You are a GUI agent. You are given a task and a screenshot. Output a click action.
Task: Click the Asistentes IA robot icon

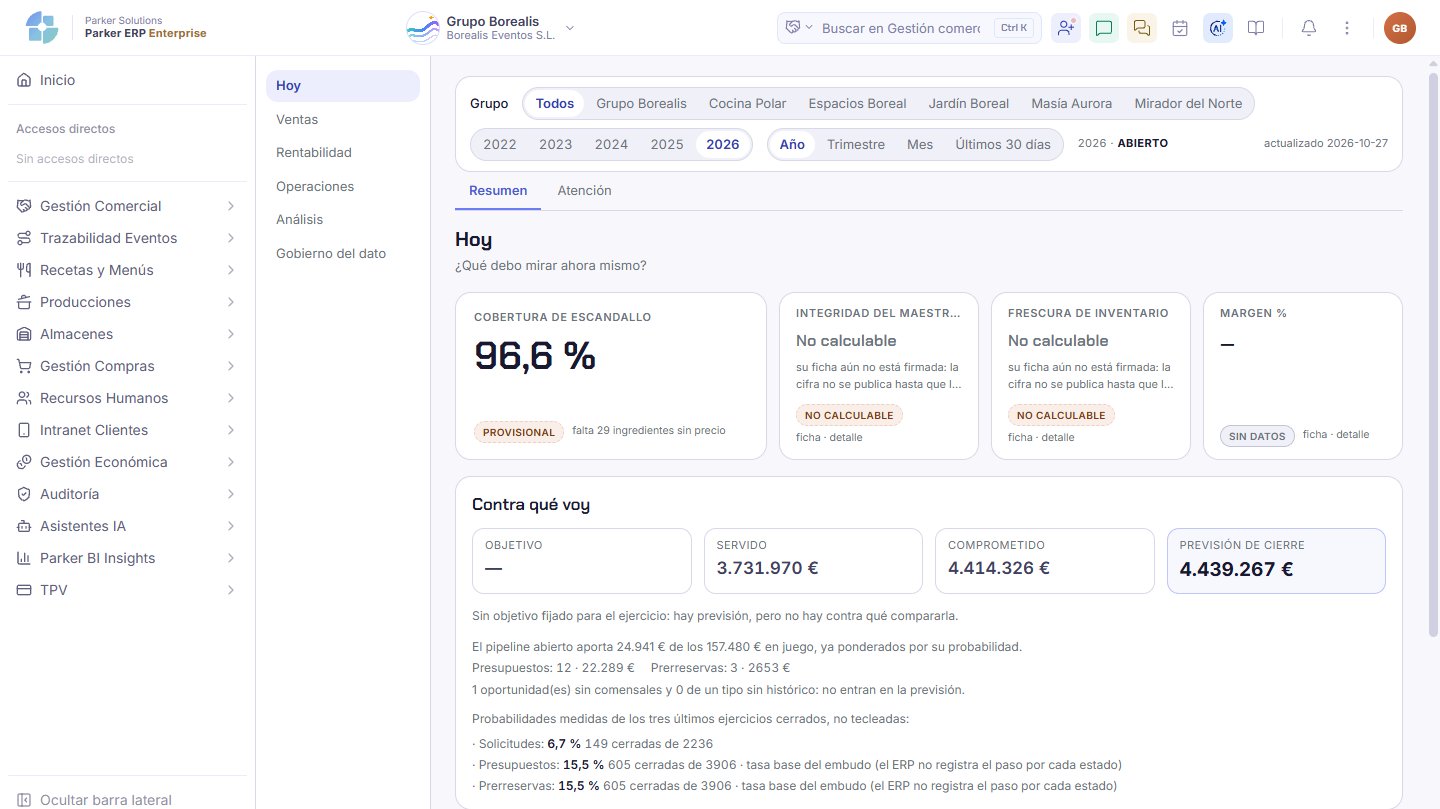coord(24,526)
